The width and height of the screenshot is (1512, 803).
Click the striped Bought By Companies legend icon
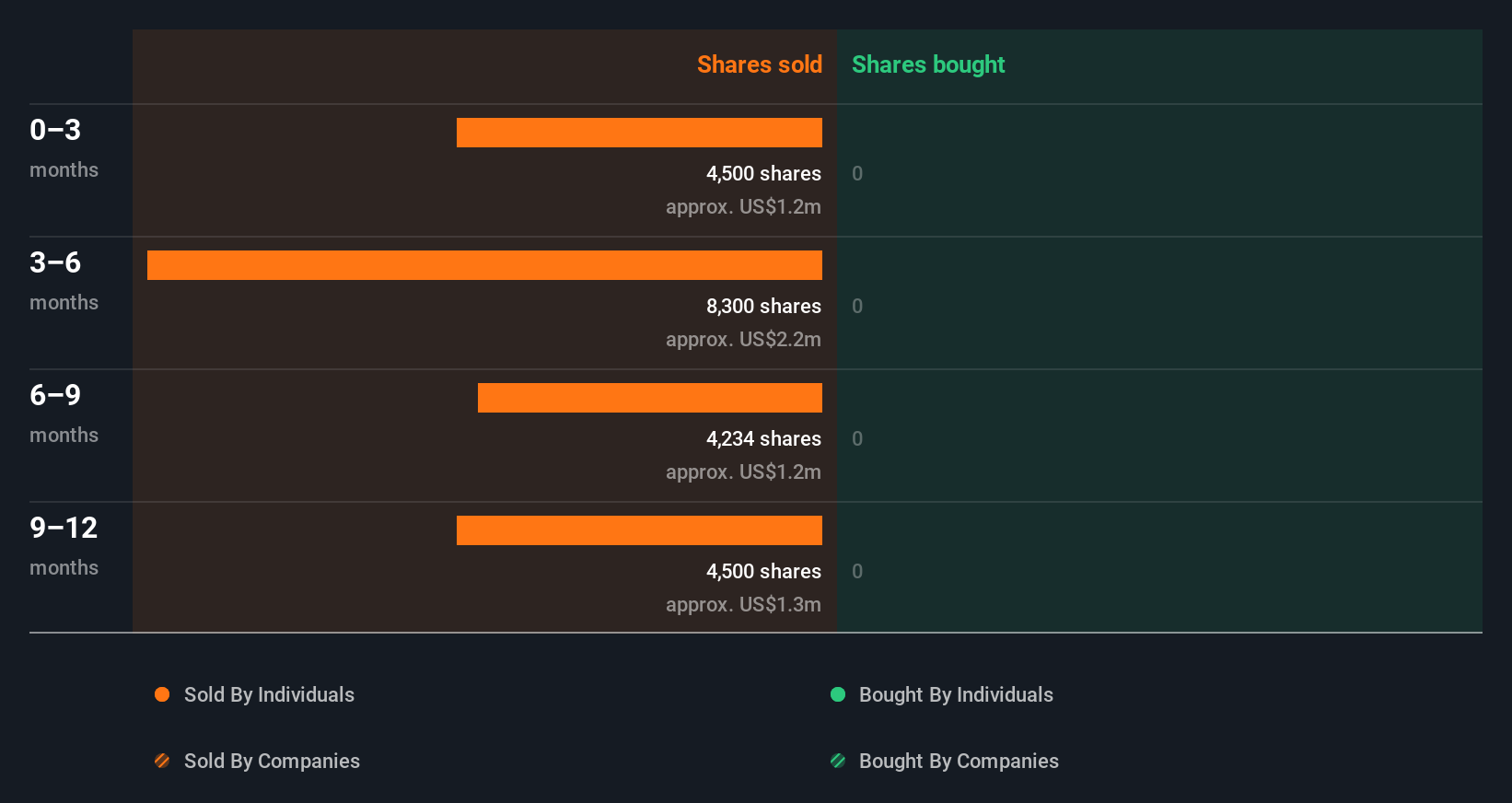(838, 761)
